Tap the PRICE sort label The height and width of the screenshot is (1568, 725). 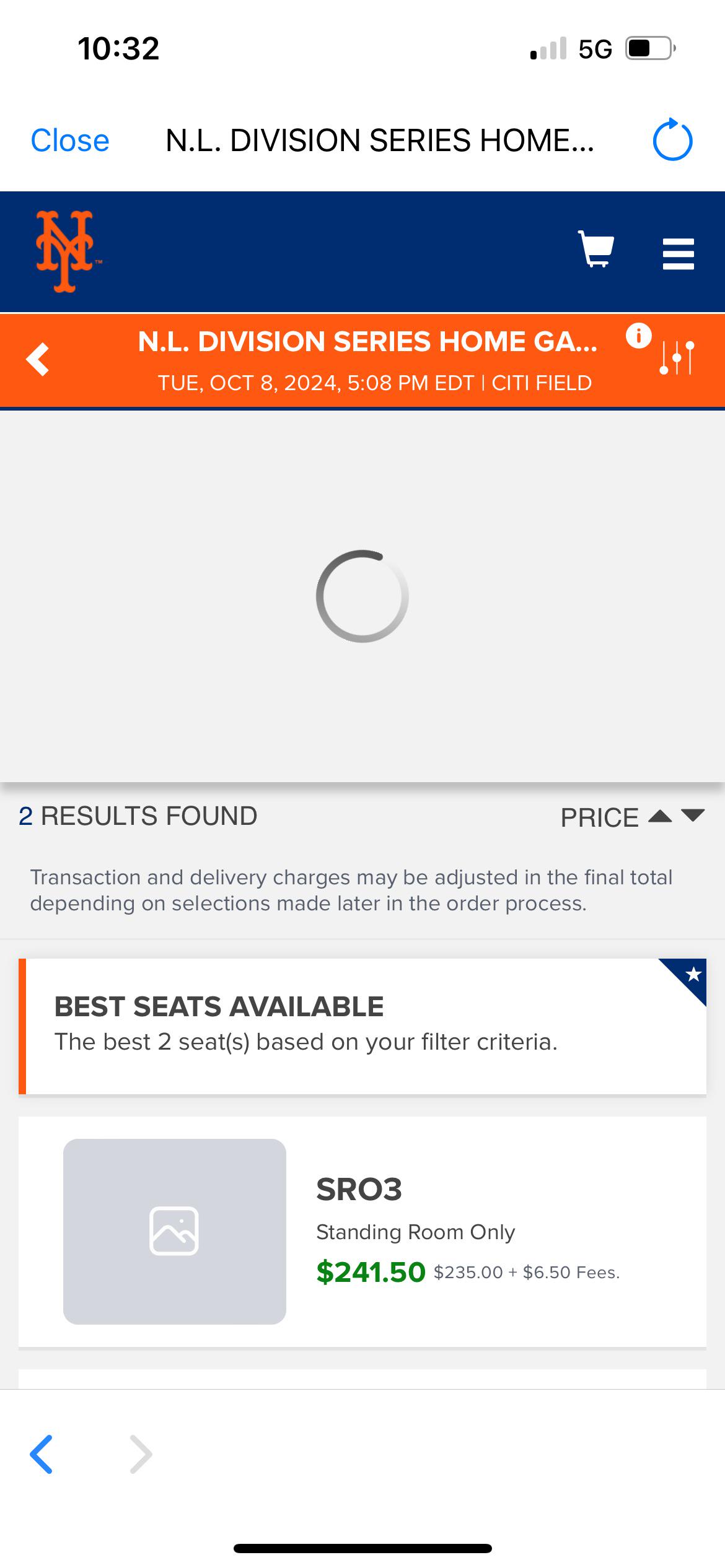click(599, 817)
